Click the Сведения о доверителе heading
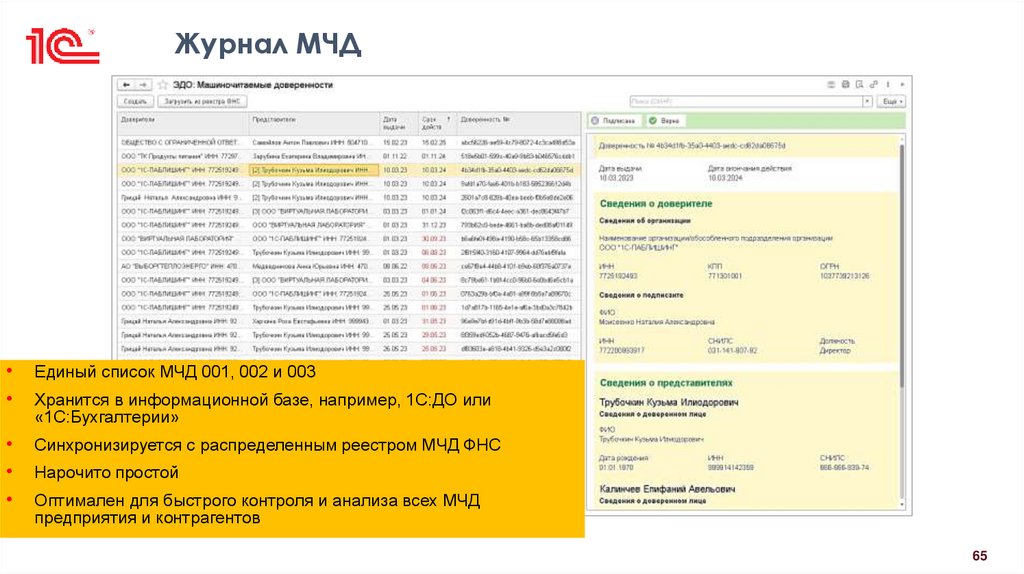The width and height of the screenshot is (1024, 574). coord(656,204)
